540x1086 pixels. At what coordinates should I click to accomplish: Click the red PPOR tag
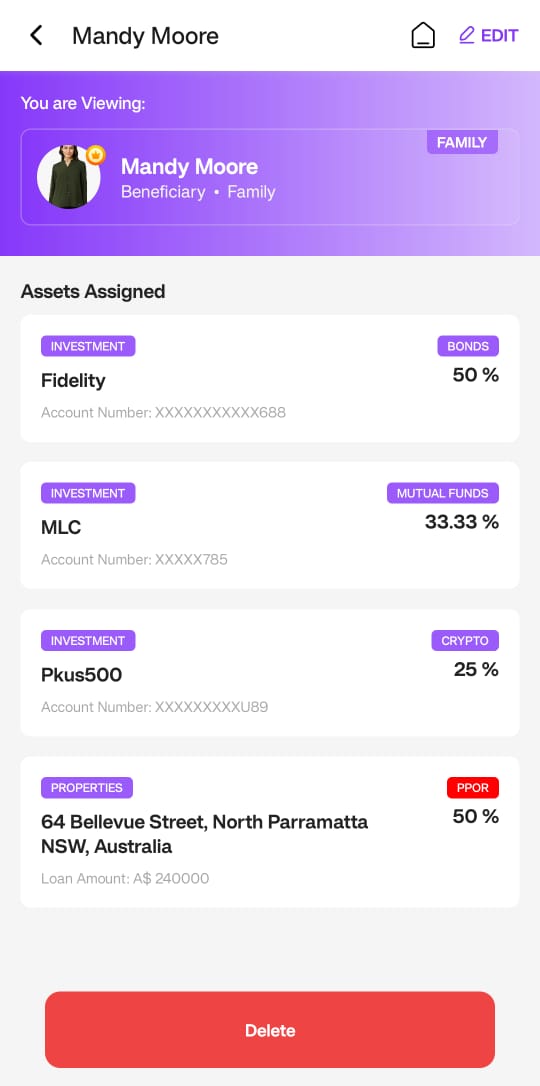coord(473,787)
